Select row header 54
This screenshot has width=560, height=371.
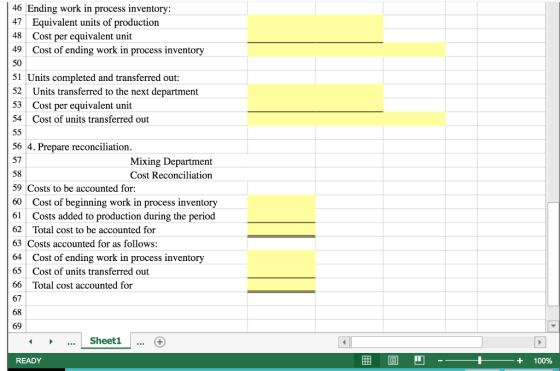(17, 119)
